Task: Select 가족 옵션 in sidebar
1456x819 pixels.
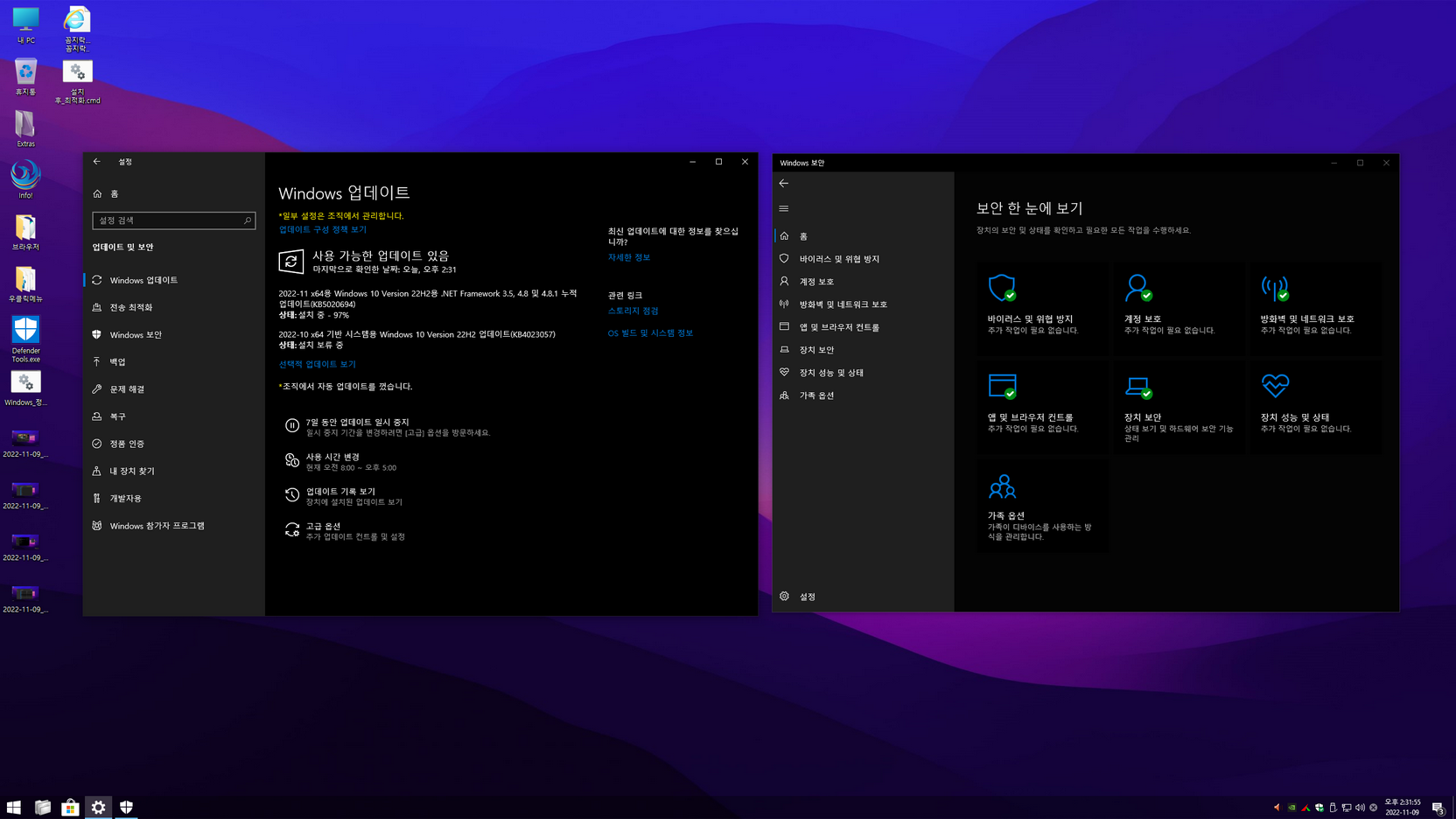Action: 864,395
